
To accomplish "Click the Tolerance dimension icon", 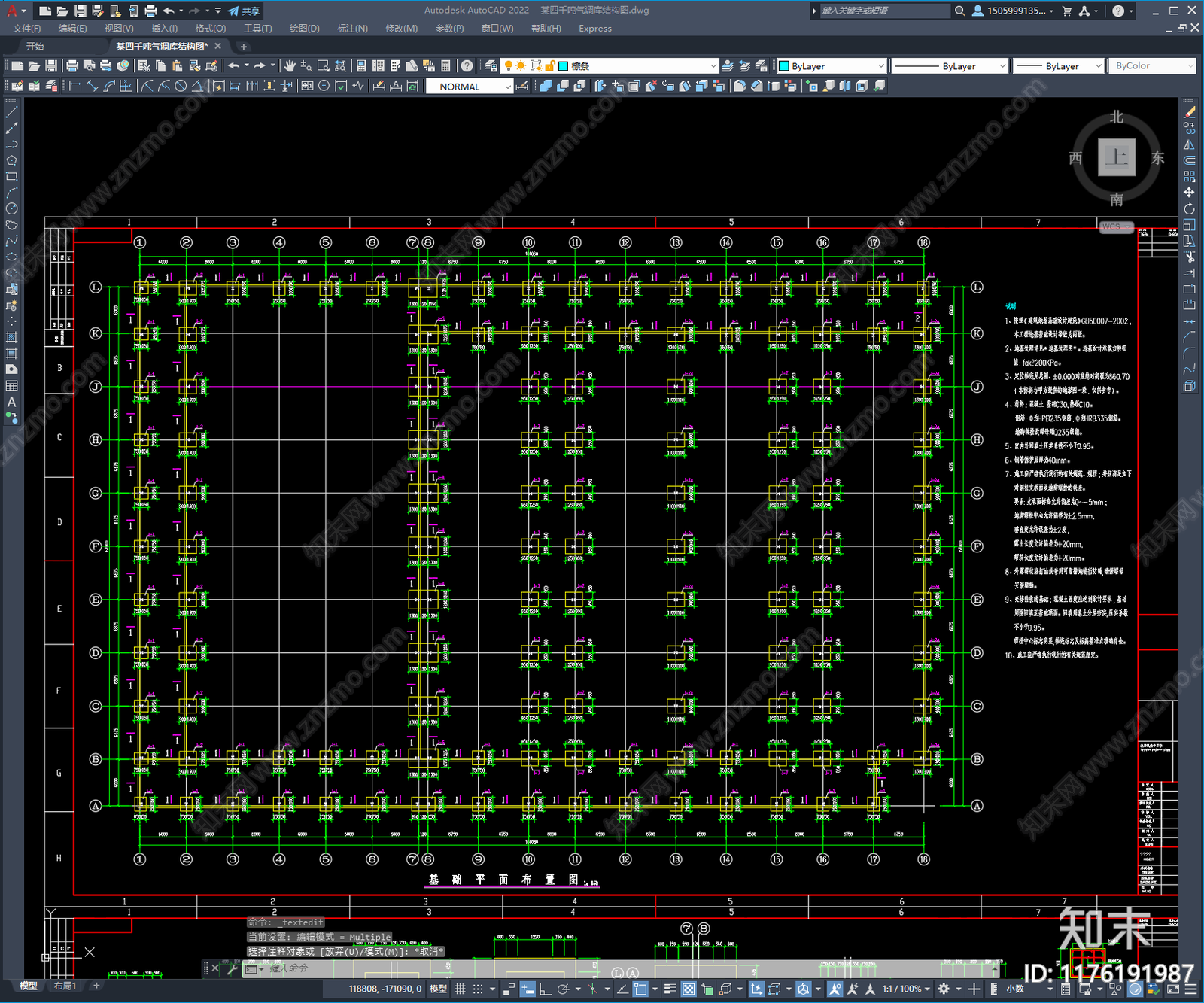I will [307, 86].
